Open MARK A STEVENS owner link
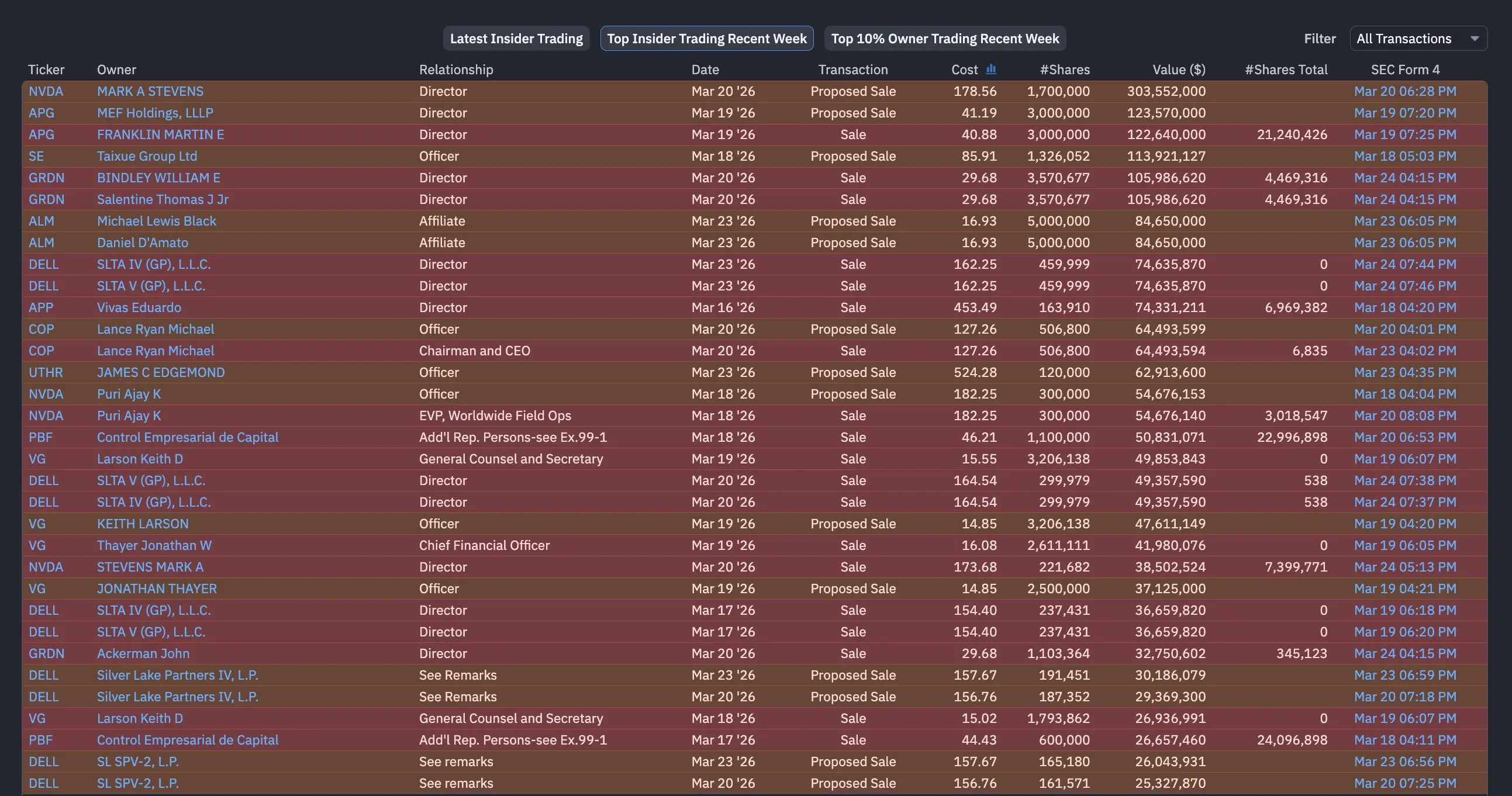Image resolution: width=1512 pixels, height=796 pixels. [x=150, y=92]
